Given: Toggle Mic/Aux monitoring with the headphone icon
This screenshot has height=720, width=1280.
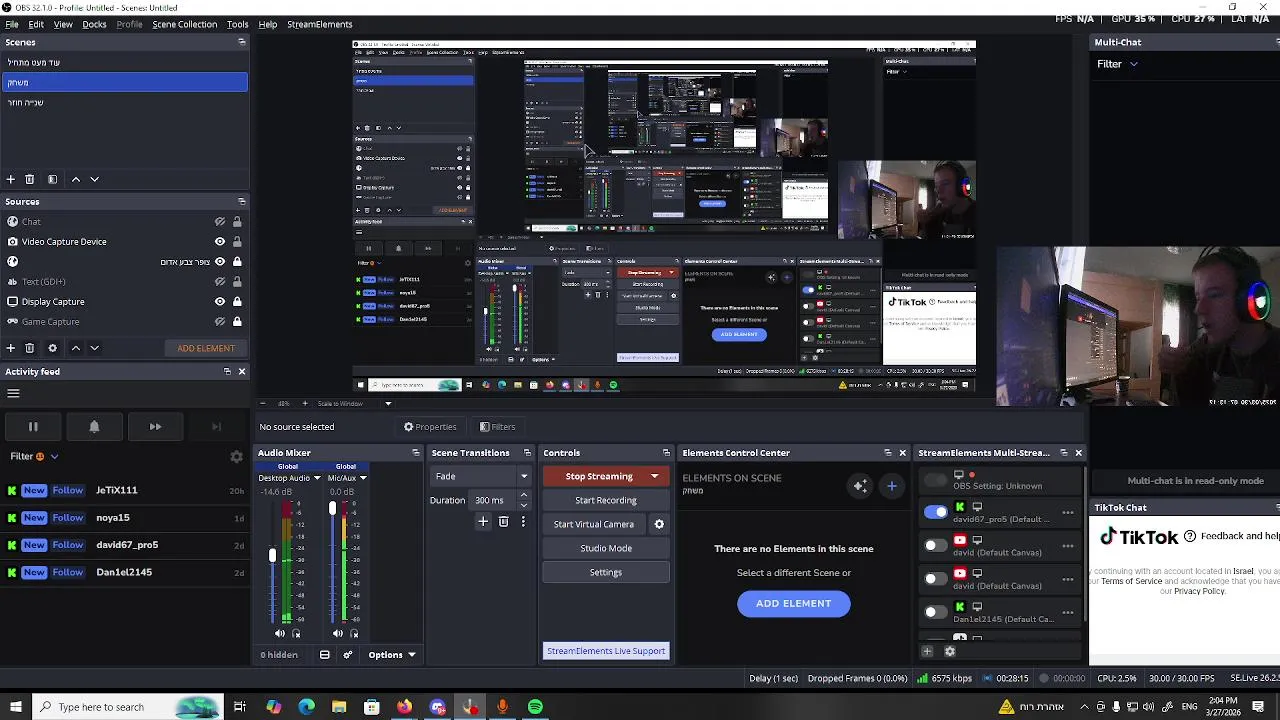Looking at the screenshot, I should 354,633.
